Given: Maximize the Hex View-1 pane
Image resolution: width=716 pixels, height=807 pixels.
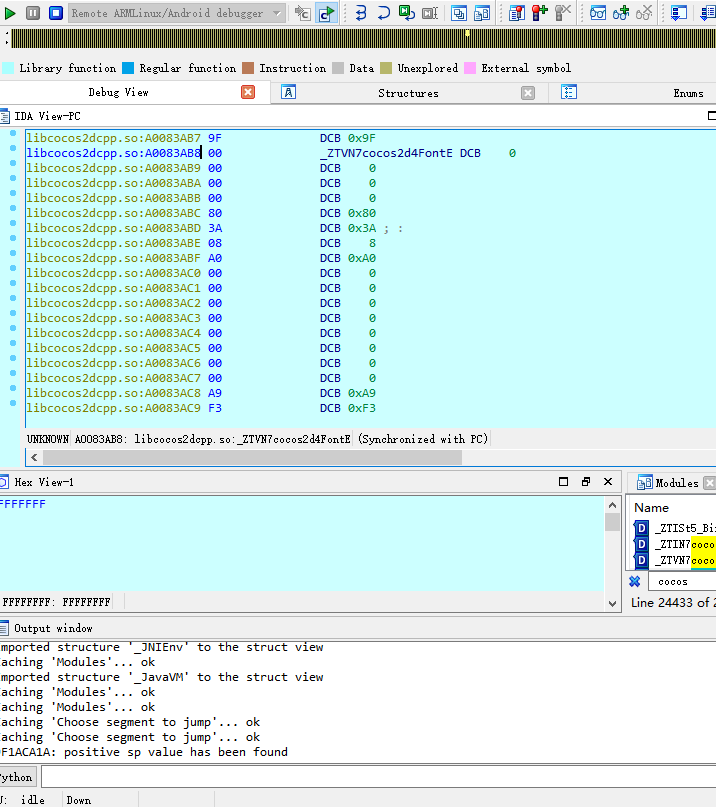Looking at the screenshot, I should [x=564, y=482].
